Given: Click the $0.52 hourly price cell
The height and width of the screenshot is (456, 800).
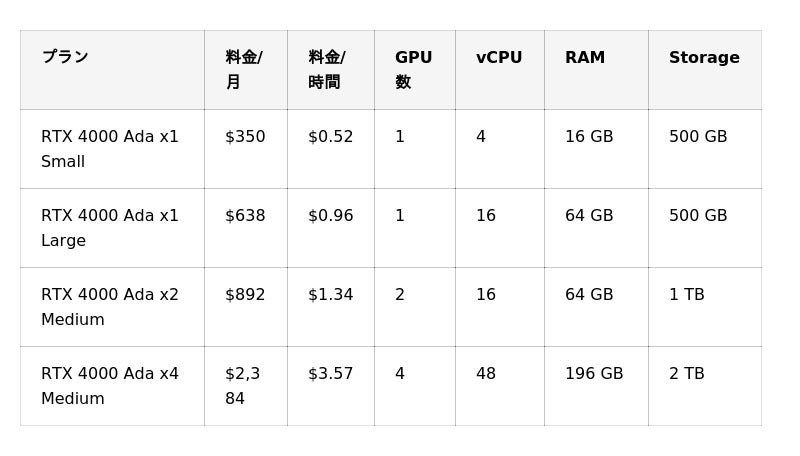Looking at the screenshot, I should [330, 137].
